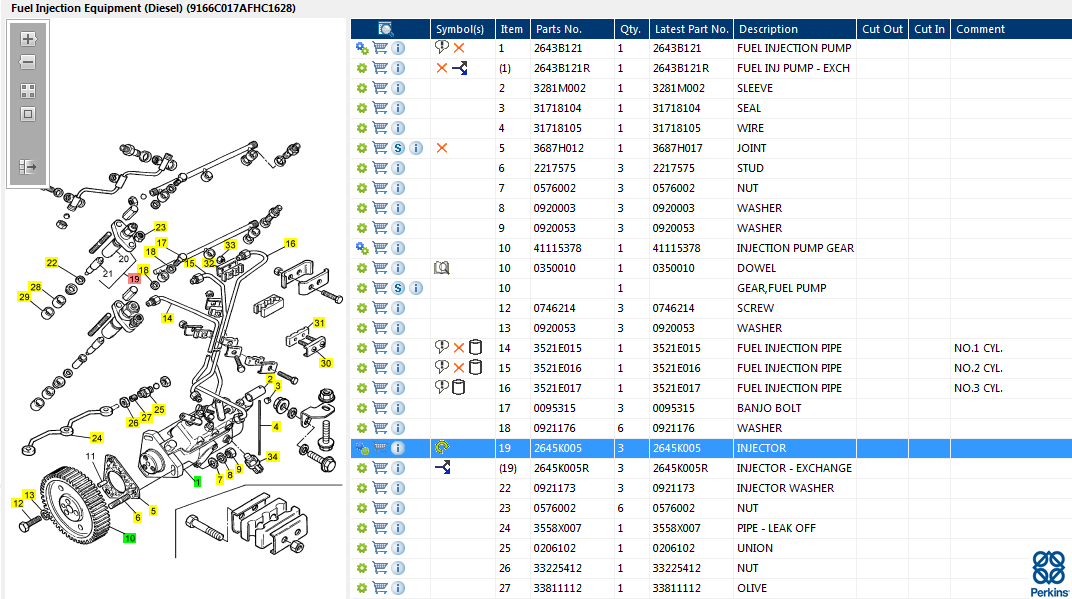Sort by the Item column header
1072x599 pixels.
click(511, 29)
